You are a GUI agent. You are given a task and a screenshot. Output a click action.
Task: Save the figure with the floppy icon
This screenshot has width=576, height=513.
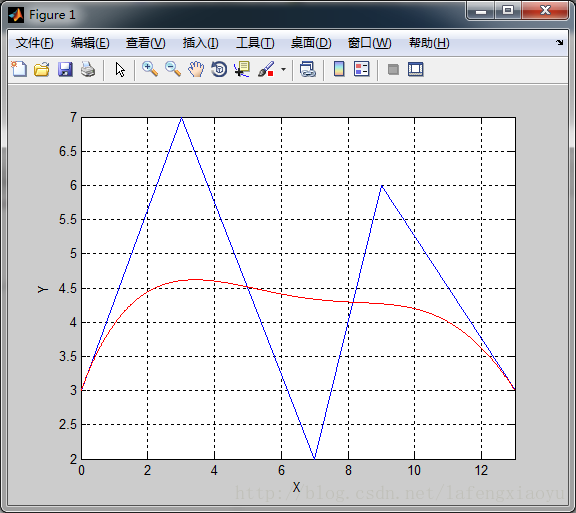pyautogui.click(x=65, y=69)
